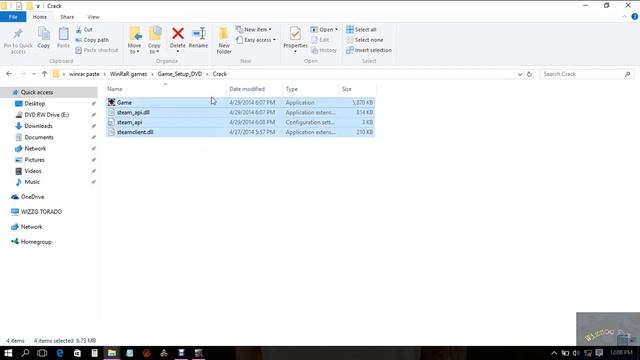Click Quick access in the navigation pane
The image size is (640, 360).
point(49,92)
